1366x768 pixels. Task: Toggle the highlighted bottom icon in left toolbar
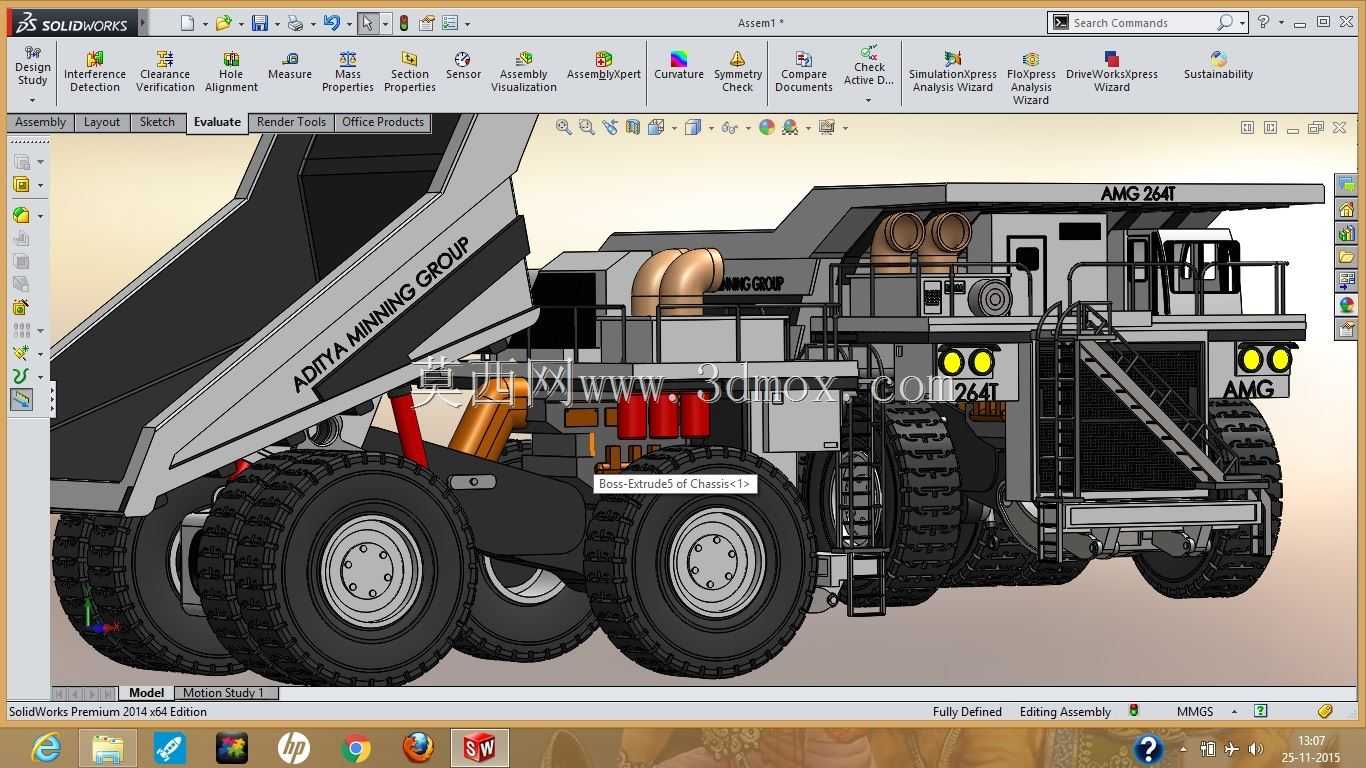pos(21,400)
